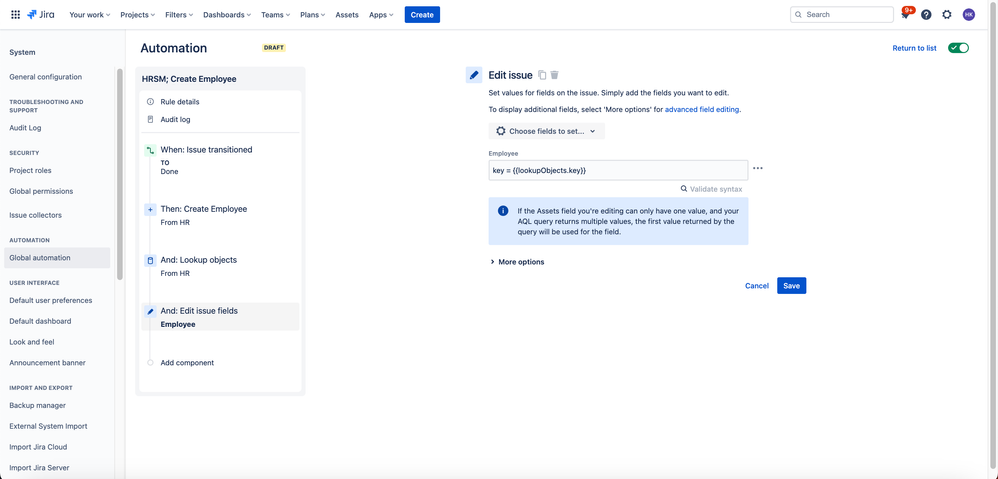This screenshot has height=479, width=998.
Task: Click the Audit log document icon
Action: [150, 120]
